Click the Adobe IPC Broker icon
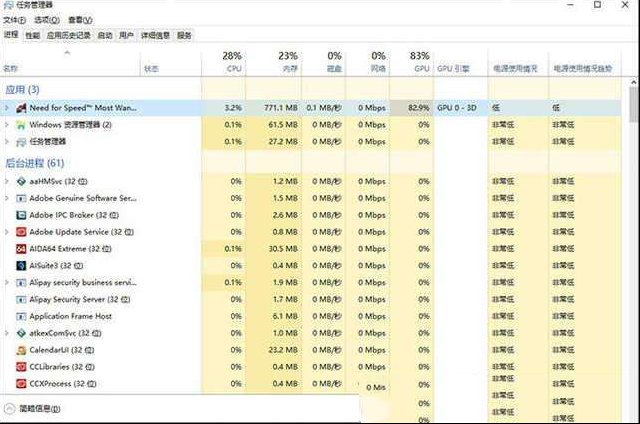 click(21, 215)
